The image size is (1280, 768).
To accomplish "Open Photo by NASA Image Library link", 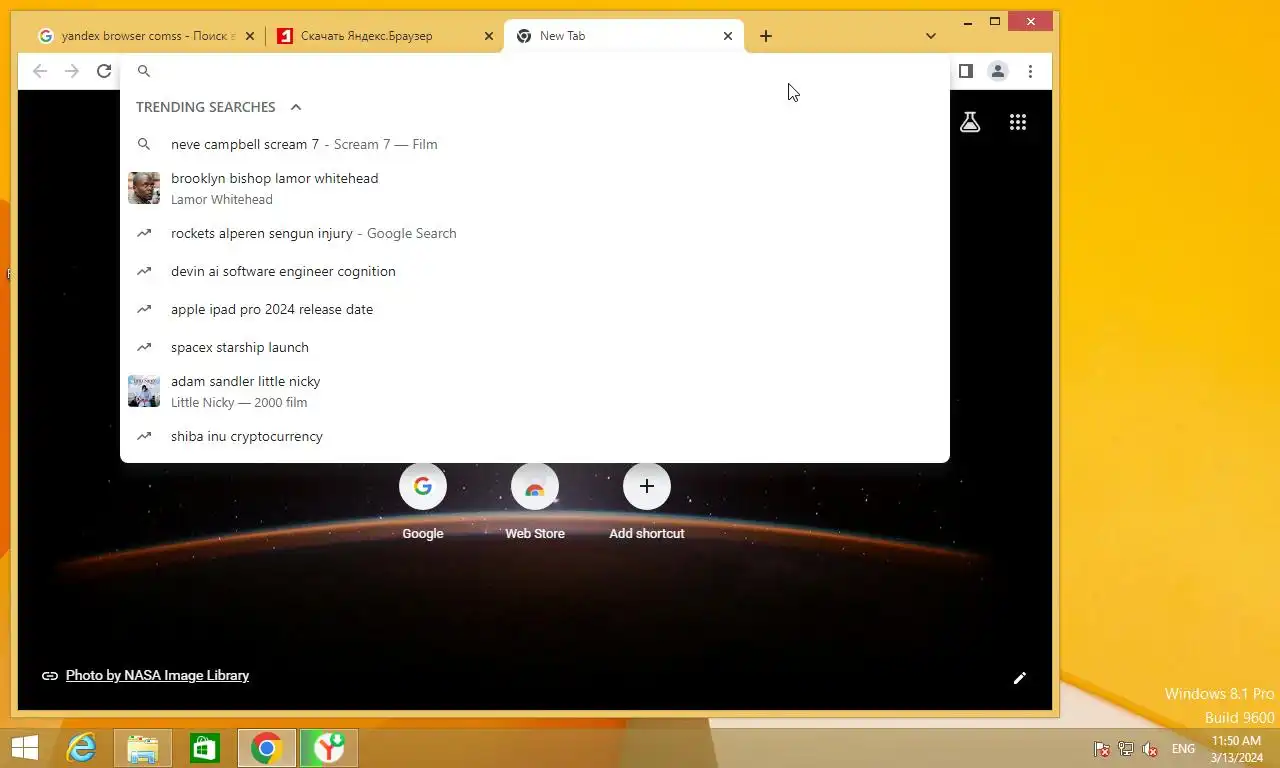I will 157,676.
